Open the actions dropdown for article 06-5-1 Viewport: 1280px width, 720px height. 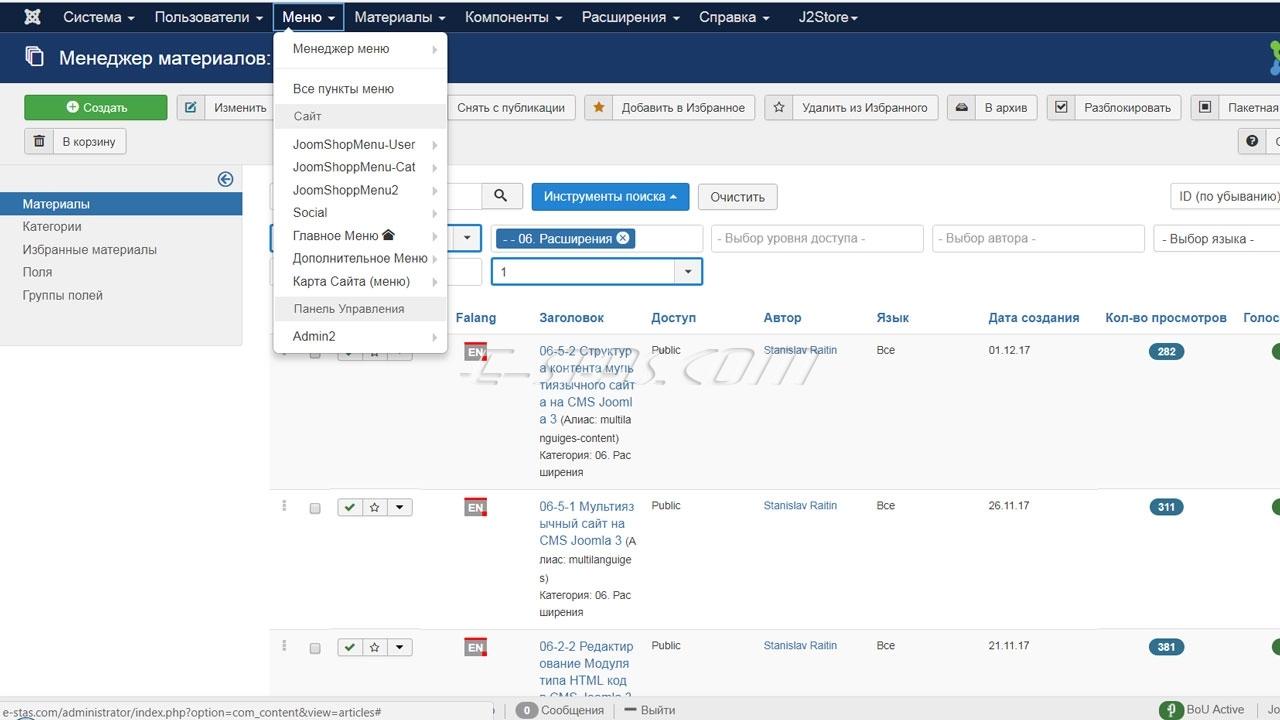point(400,507)
